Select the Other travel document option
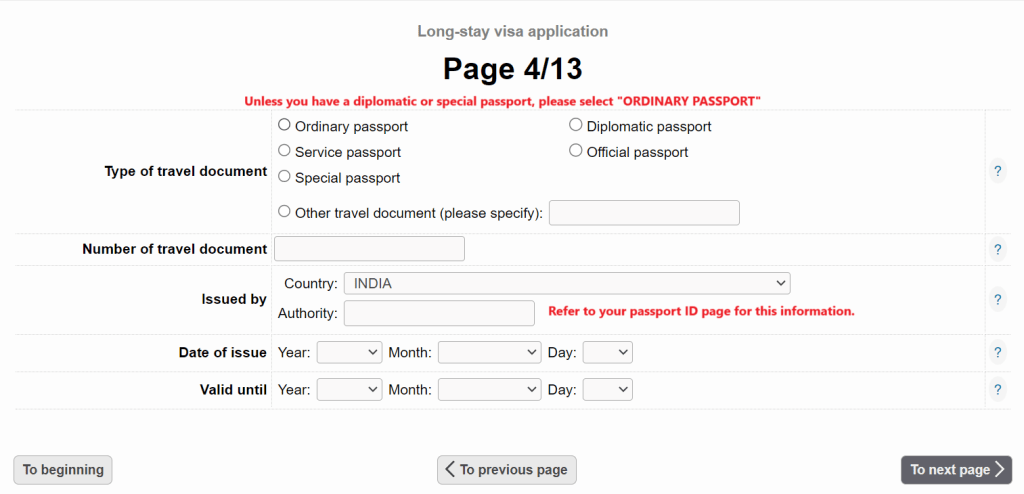The image size is (1024, 494). (284, 212)
